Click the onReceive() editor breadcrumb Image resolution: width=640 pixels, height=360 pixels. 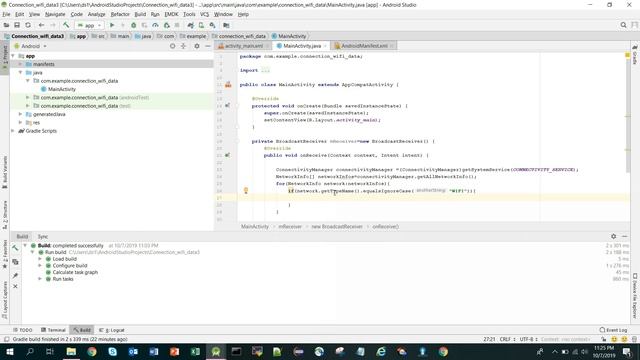tap(385, 227)
